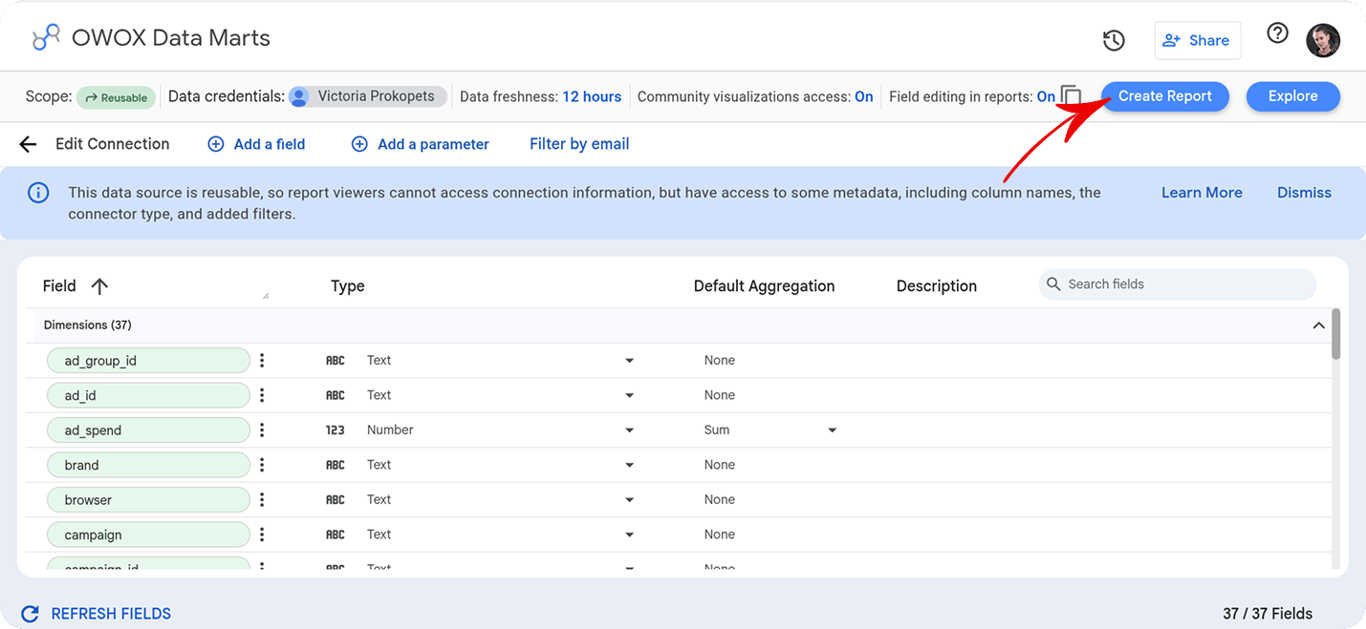This screenshot has height=629, width=1366.
Task: Click the Share button
Action: coord(1198,41)
